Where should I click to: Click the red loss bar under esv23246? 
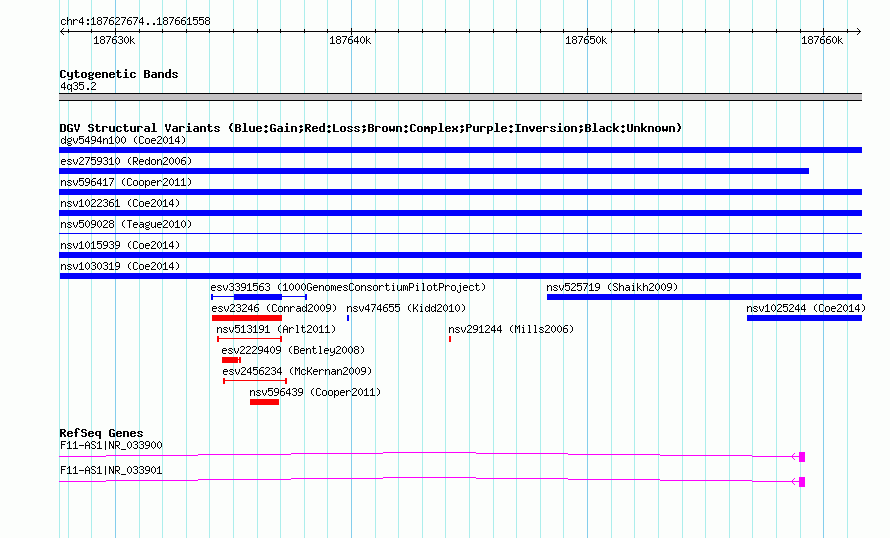(246, 318)
